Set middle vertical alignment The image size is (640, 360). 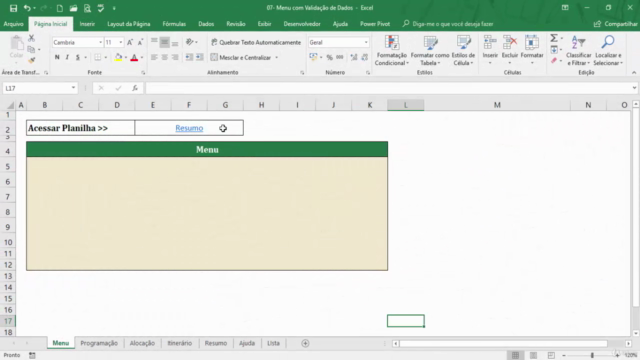pos(164,42)
